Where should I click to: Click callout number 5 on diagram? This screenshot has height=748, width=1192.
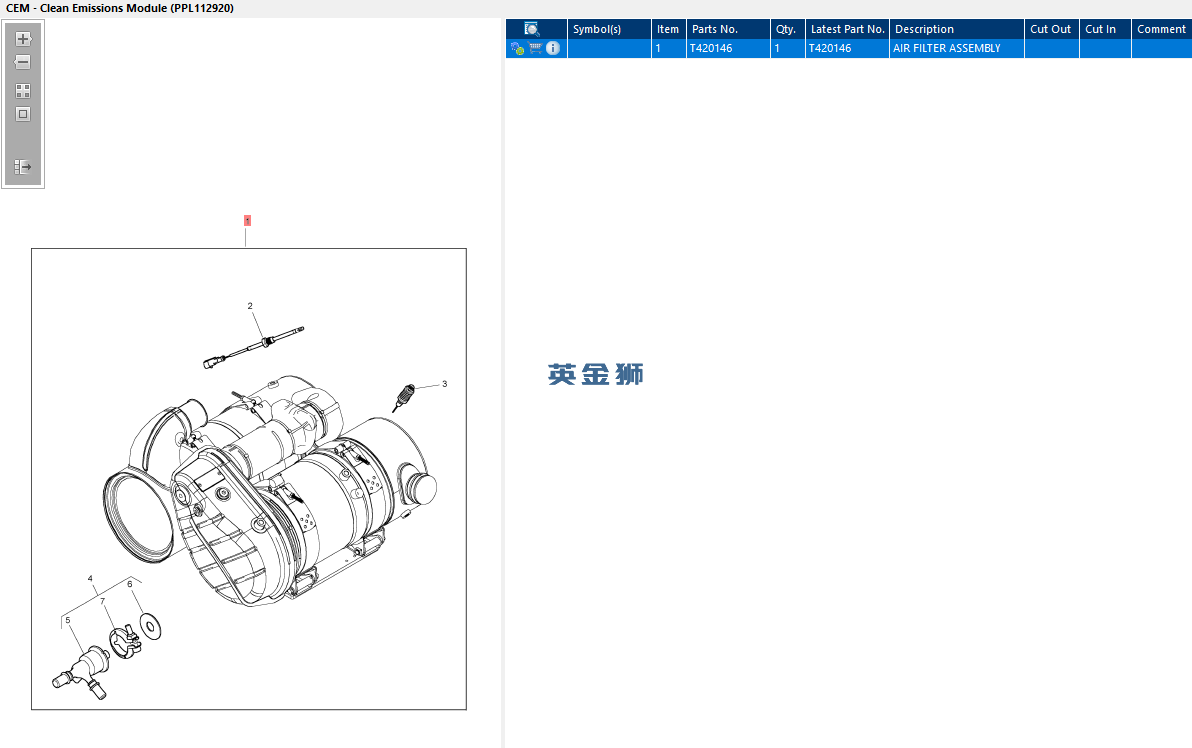pyautogui.click(x=68, y=620)
